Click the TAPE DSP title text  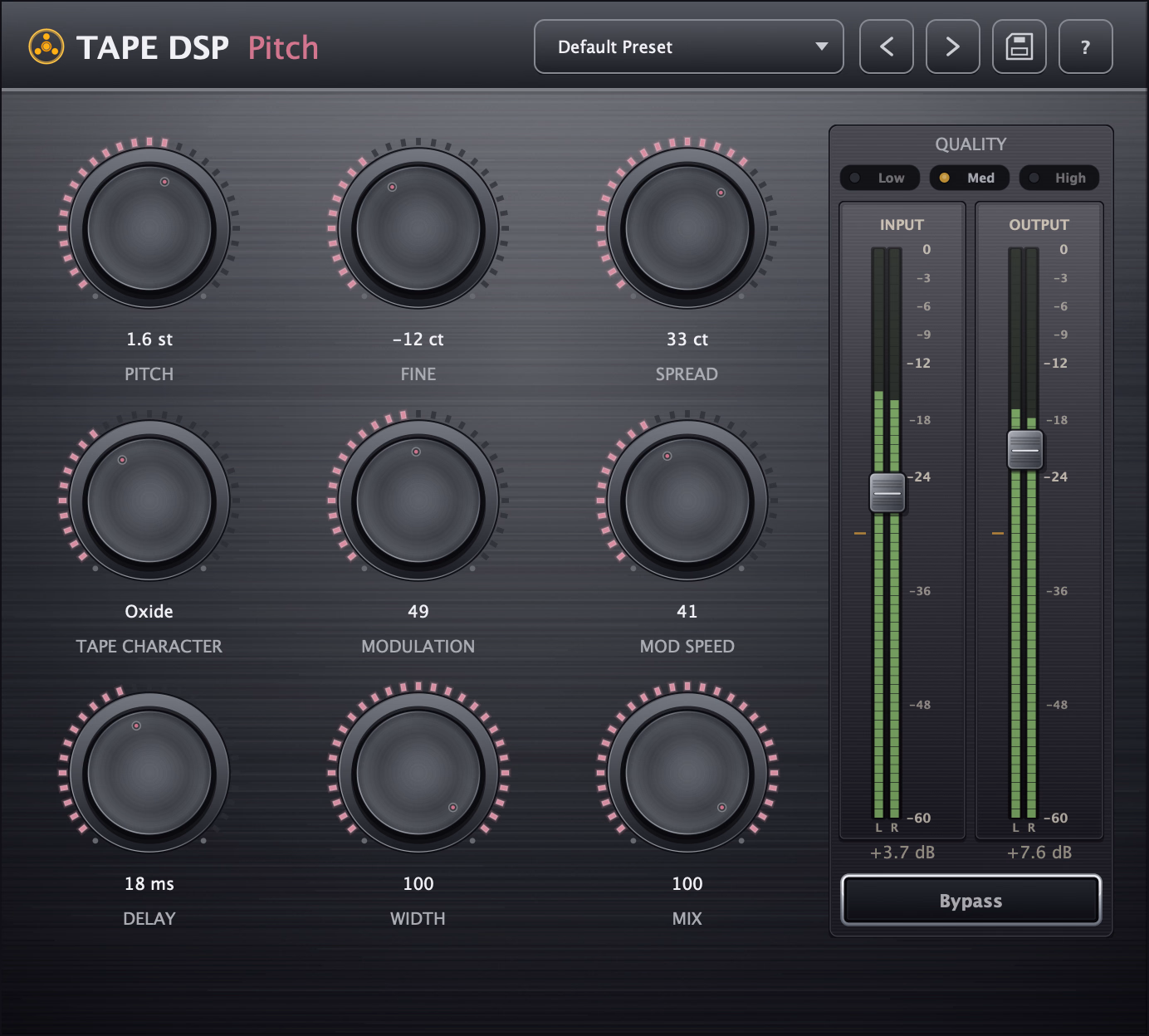point(153,48)
